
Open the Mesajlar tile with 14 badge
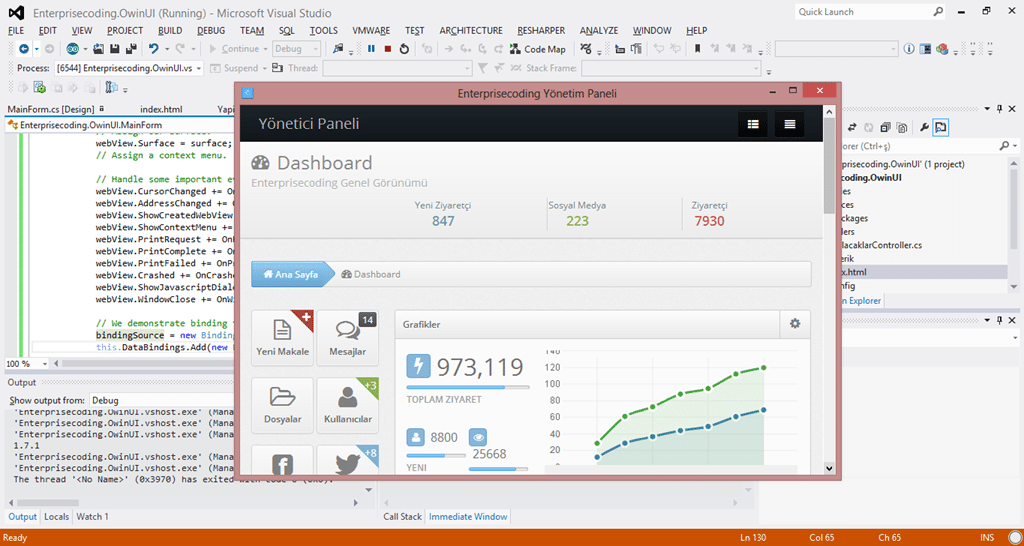[347, 338]
